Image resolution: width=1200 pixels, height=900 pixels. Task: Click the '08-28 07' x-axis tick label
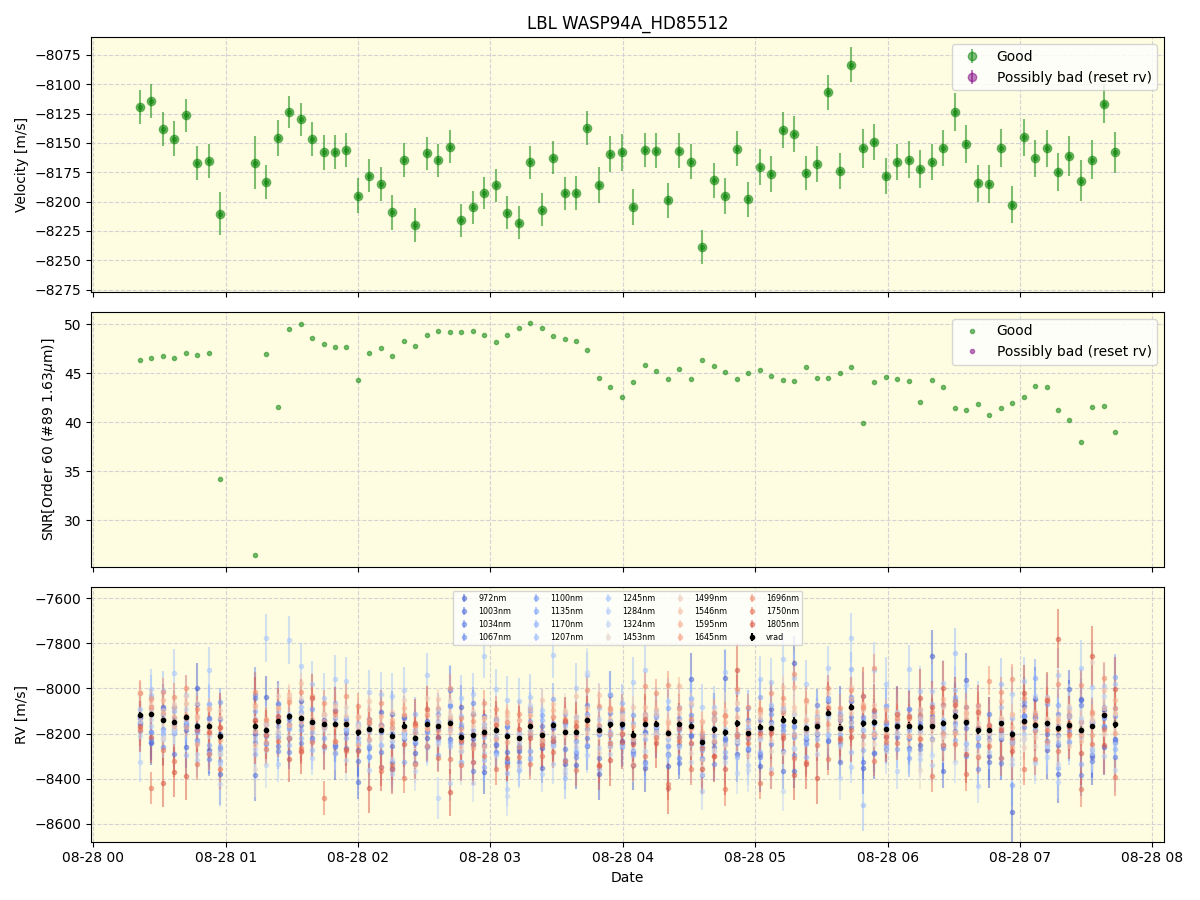point(1020,857)
